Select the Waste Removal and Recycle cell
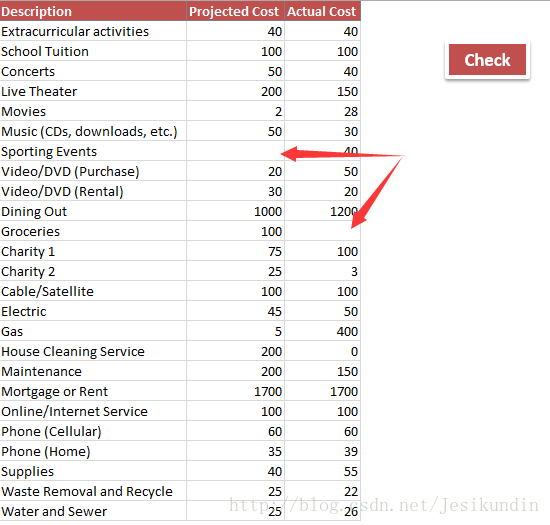Image resolution: width=550 pixels, height=525 pixels. pos(93,491)
